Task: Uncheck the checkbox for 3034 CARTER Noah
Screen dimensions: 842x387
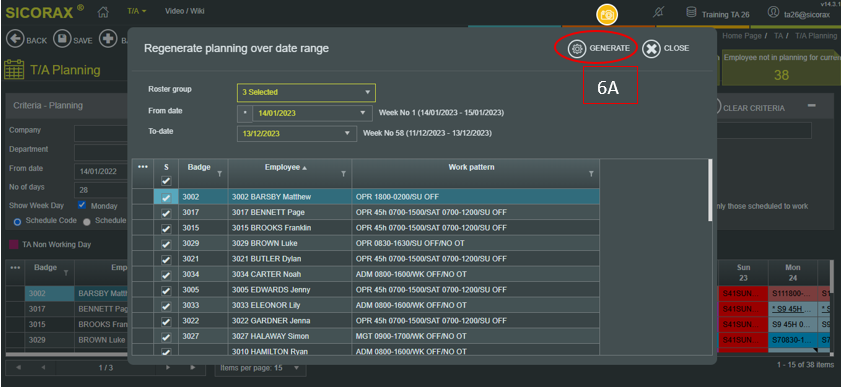Action: (x=166, y=275)
